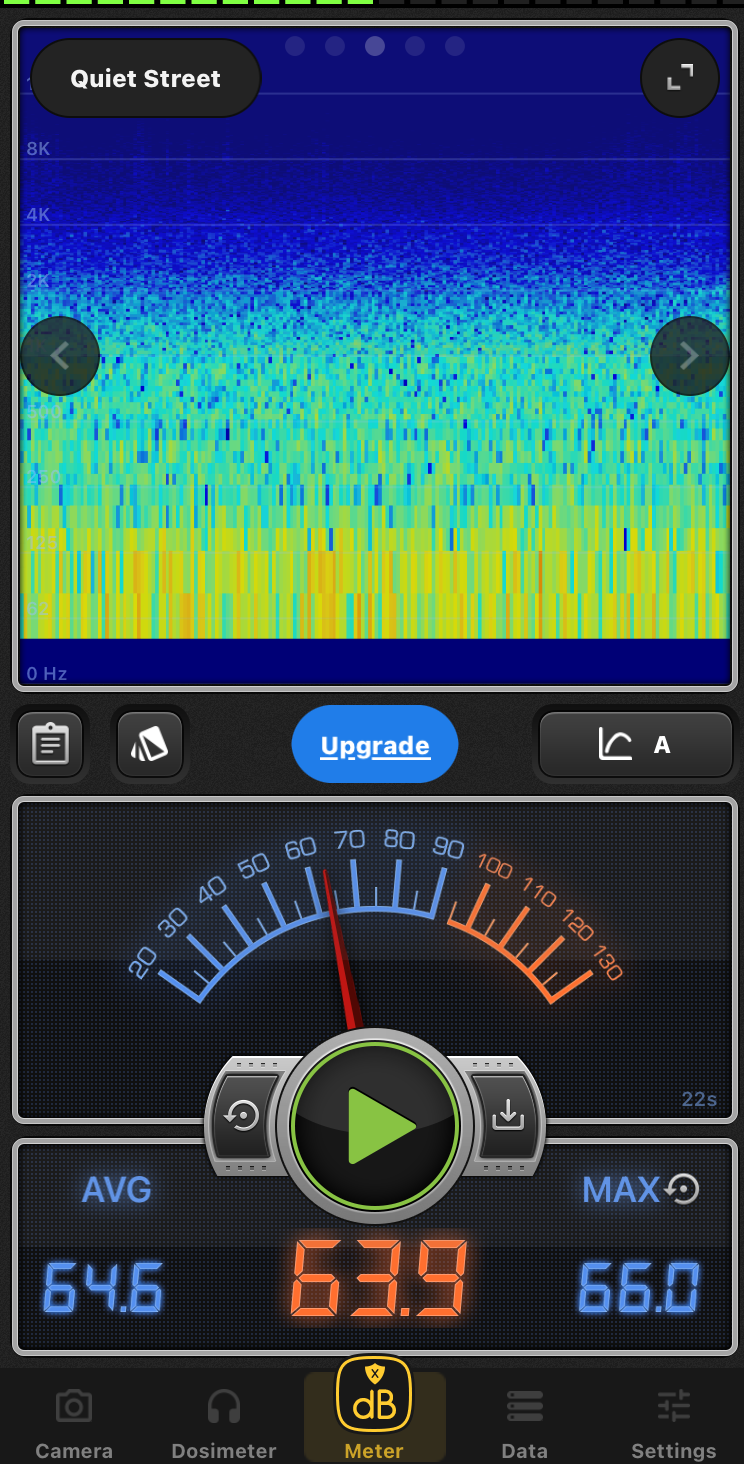Expand spectrogram to fullscreen
744x1464 pixels.
[679, 78]
